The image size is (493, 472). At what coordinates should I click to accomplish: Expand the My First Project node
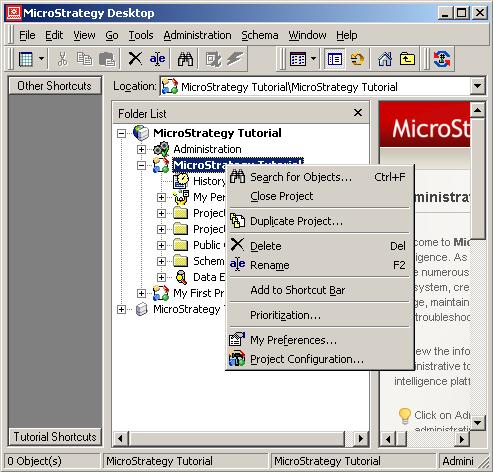tap(141, 293)
